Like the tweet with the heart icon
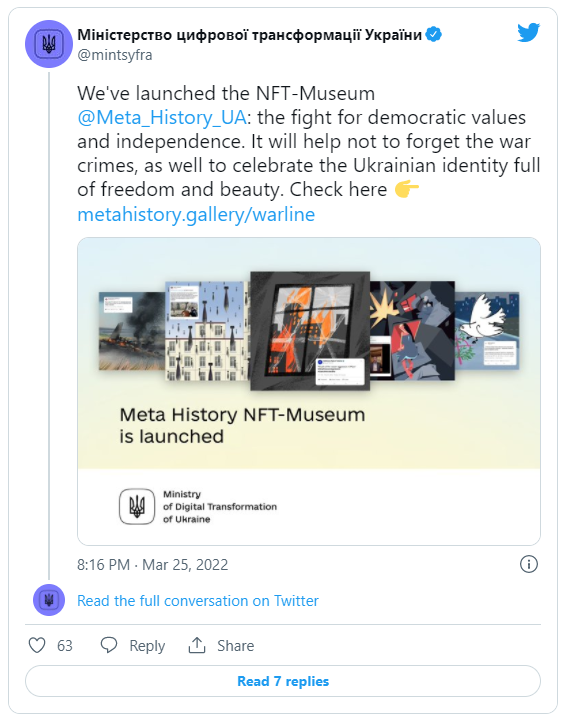569x721 pixels. coord(37,645)
